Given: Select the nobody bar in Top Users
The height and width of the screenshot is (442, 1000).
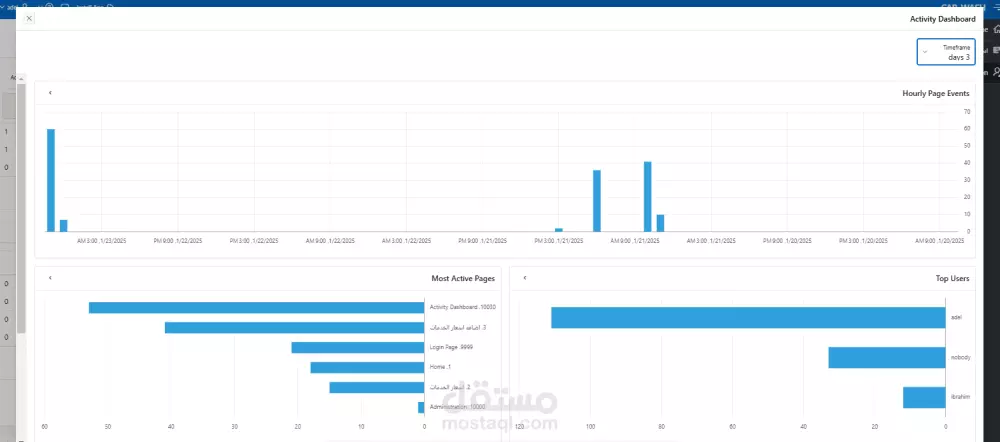Looking at the screenshot, I should coord(886,358).
